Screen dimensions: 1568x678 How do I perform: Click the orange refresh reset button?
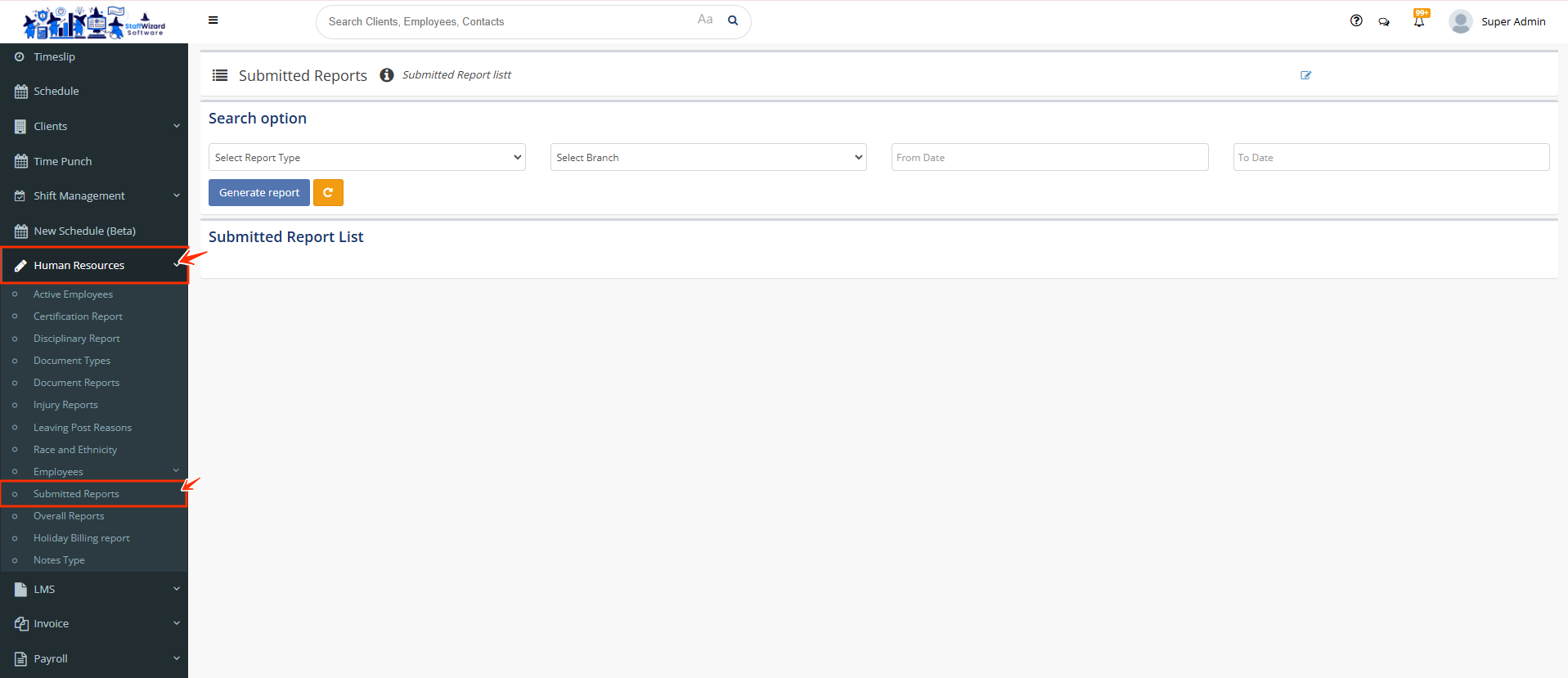328,192
